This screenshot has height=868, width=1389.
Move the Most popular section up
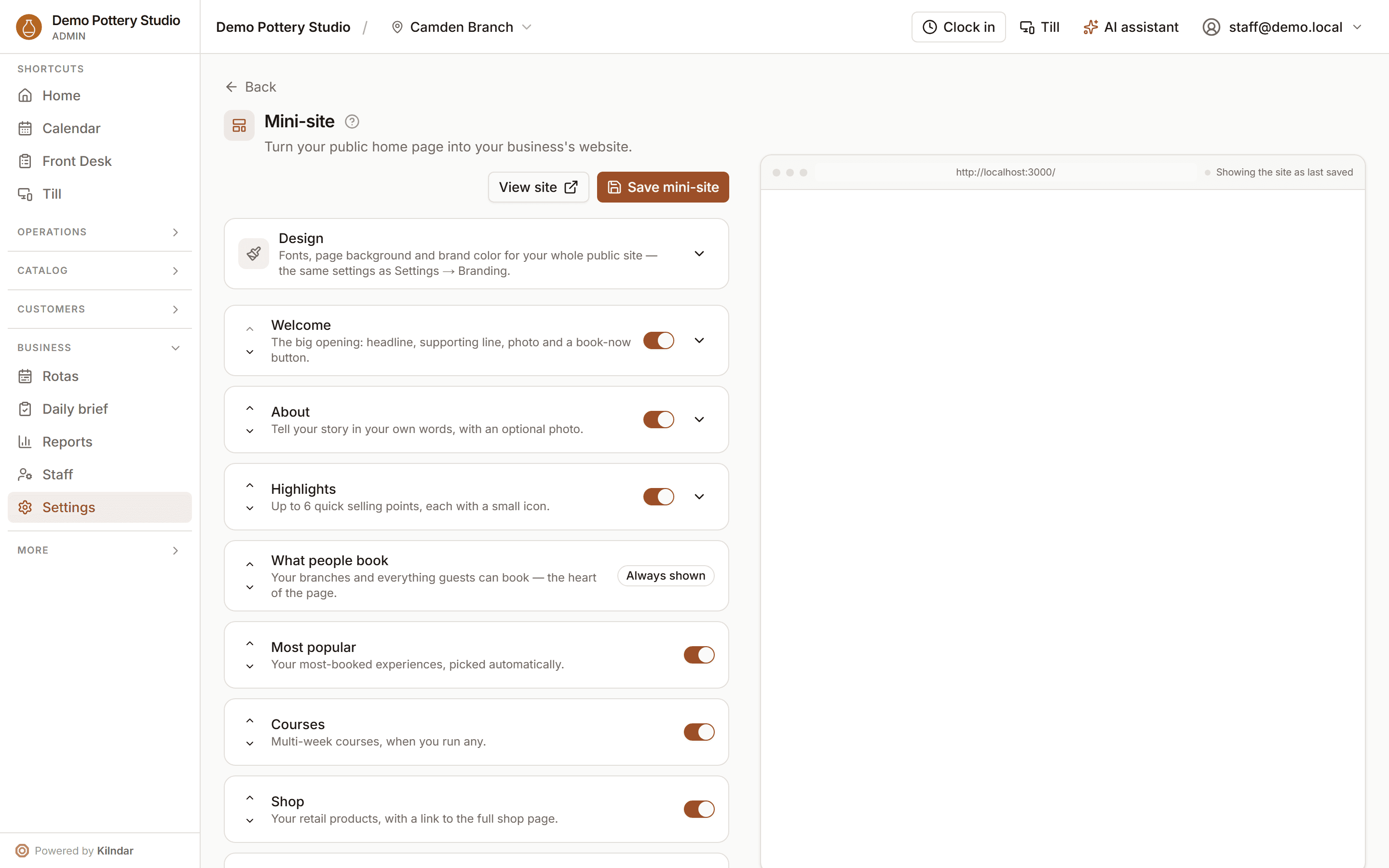coord(250,644)
